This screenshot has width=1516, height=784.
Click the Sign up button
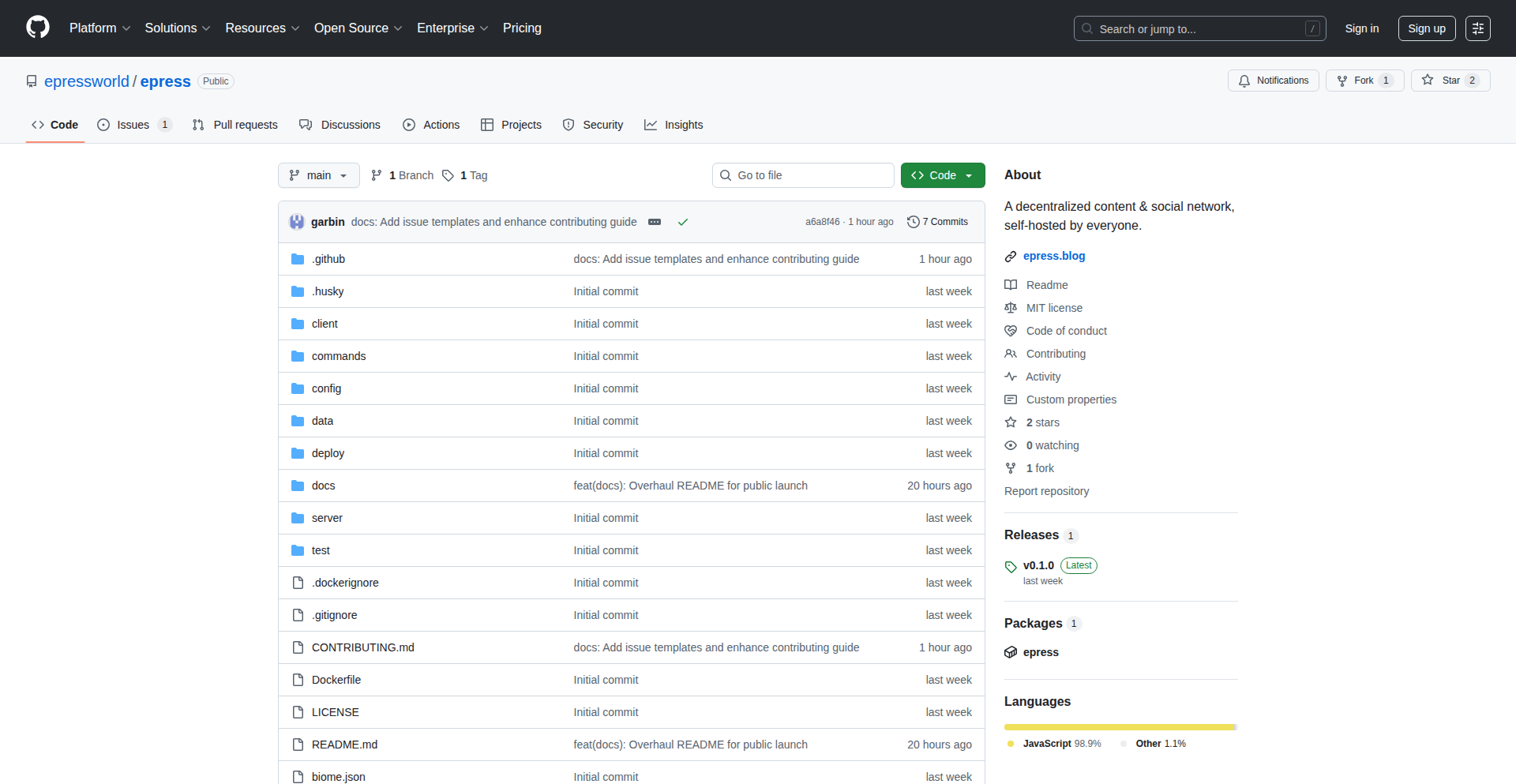tap(1427, 28)
